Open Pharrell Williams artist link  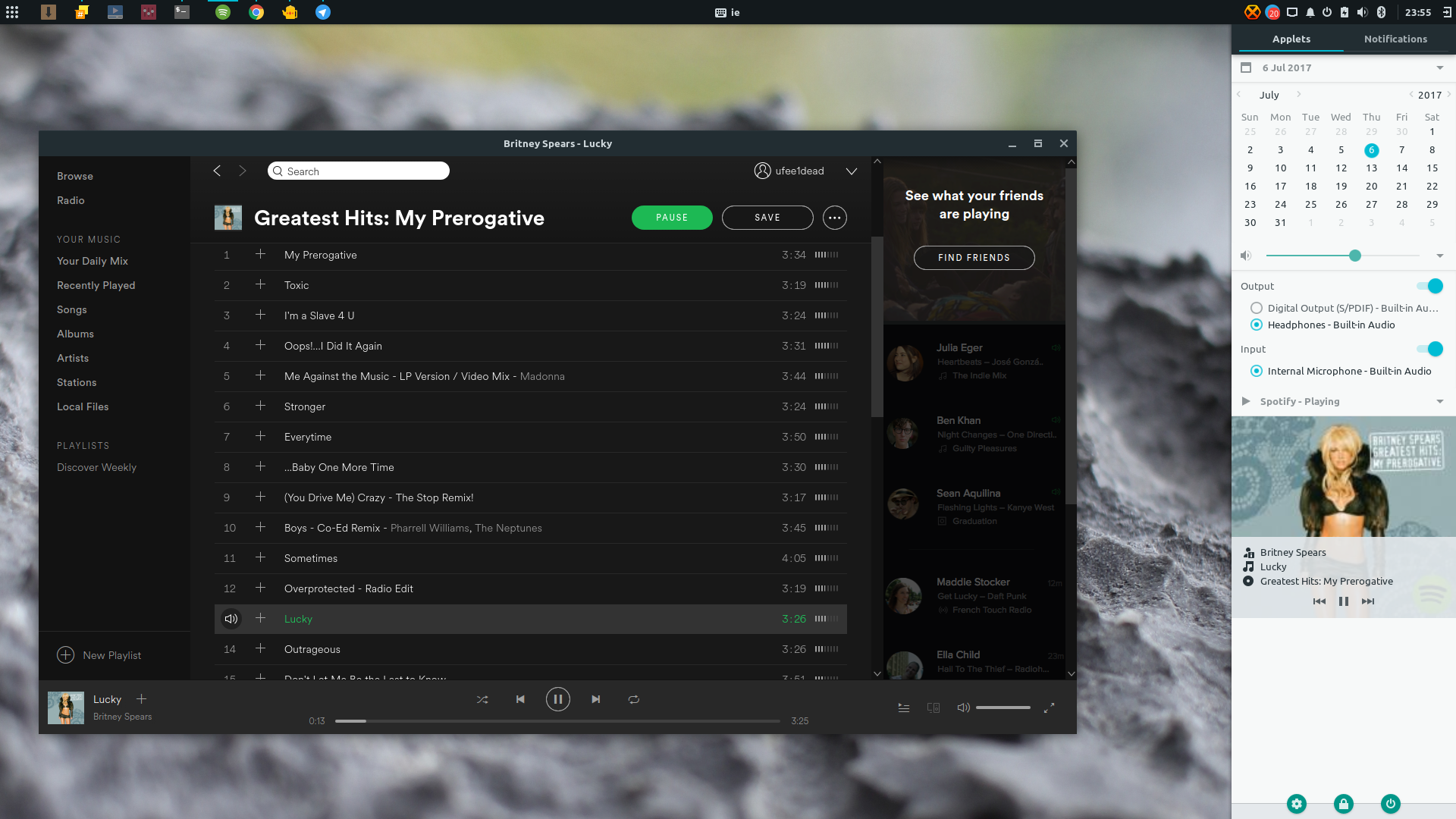tap(430, 528)
